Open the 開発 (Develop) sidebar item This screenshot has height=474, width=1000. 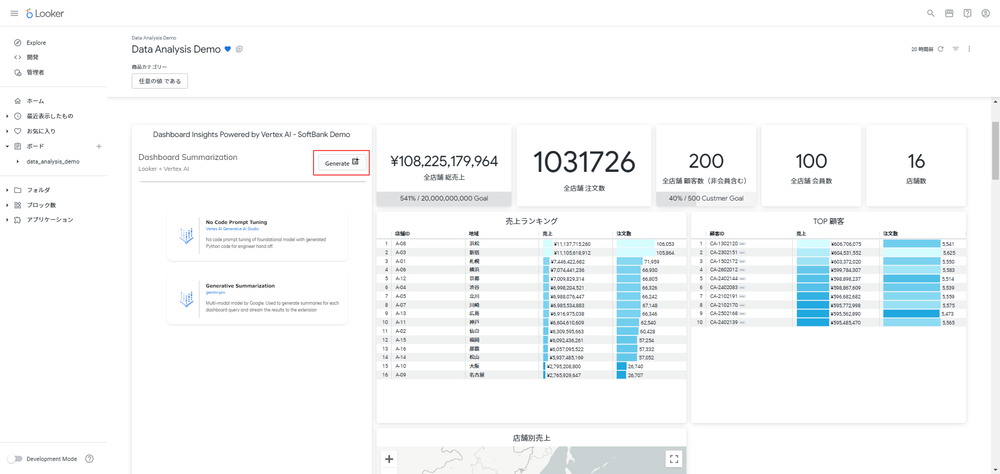(x=33, y=57)
